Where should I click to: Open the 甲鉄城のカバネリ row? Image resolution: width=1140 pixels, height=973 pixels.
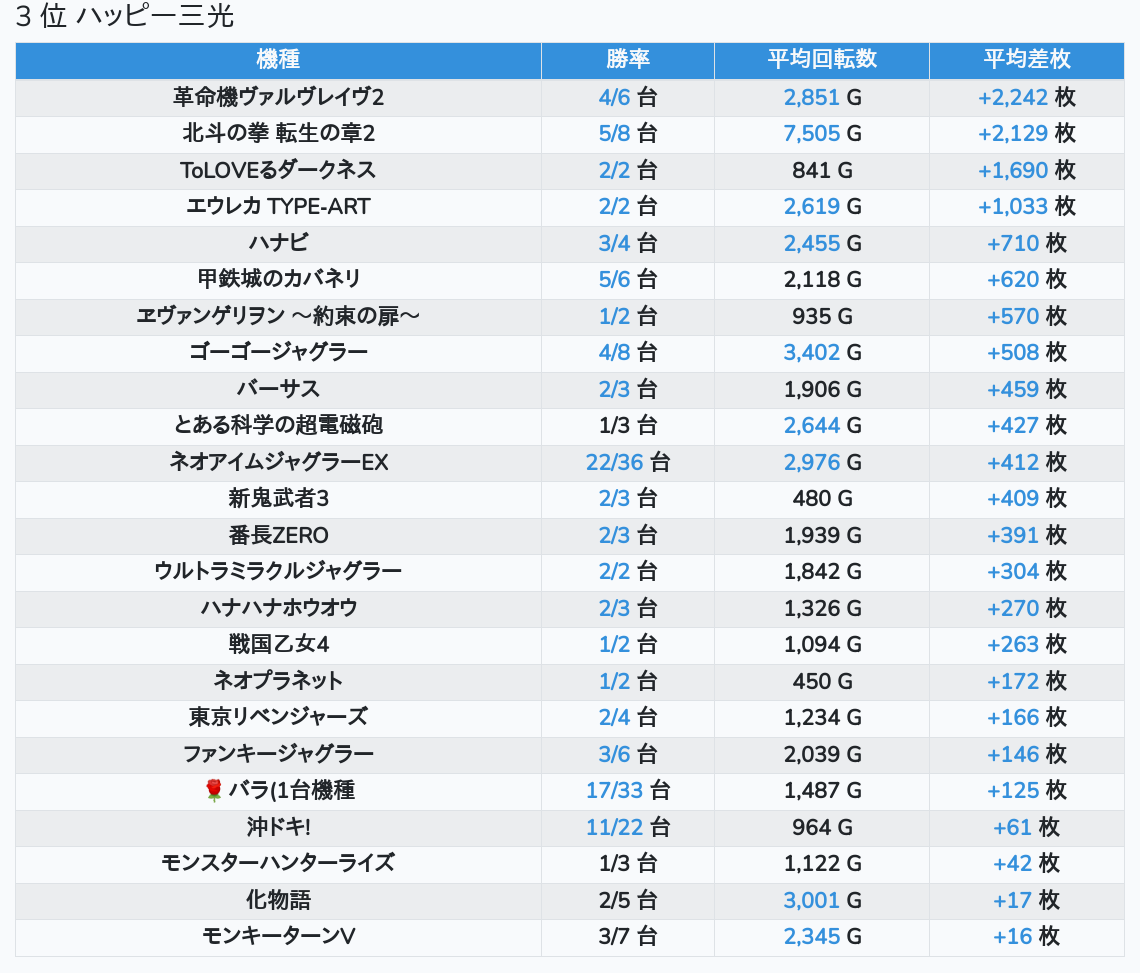point(278,279)
